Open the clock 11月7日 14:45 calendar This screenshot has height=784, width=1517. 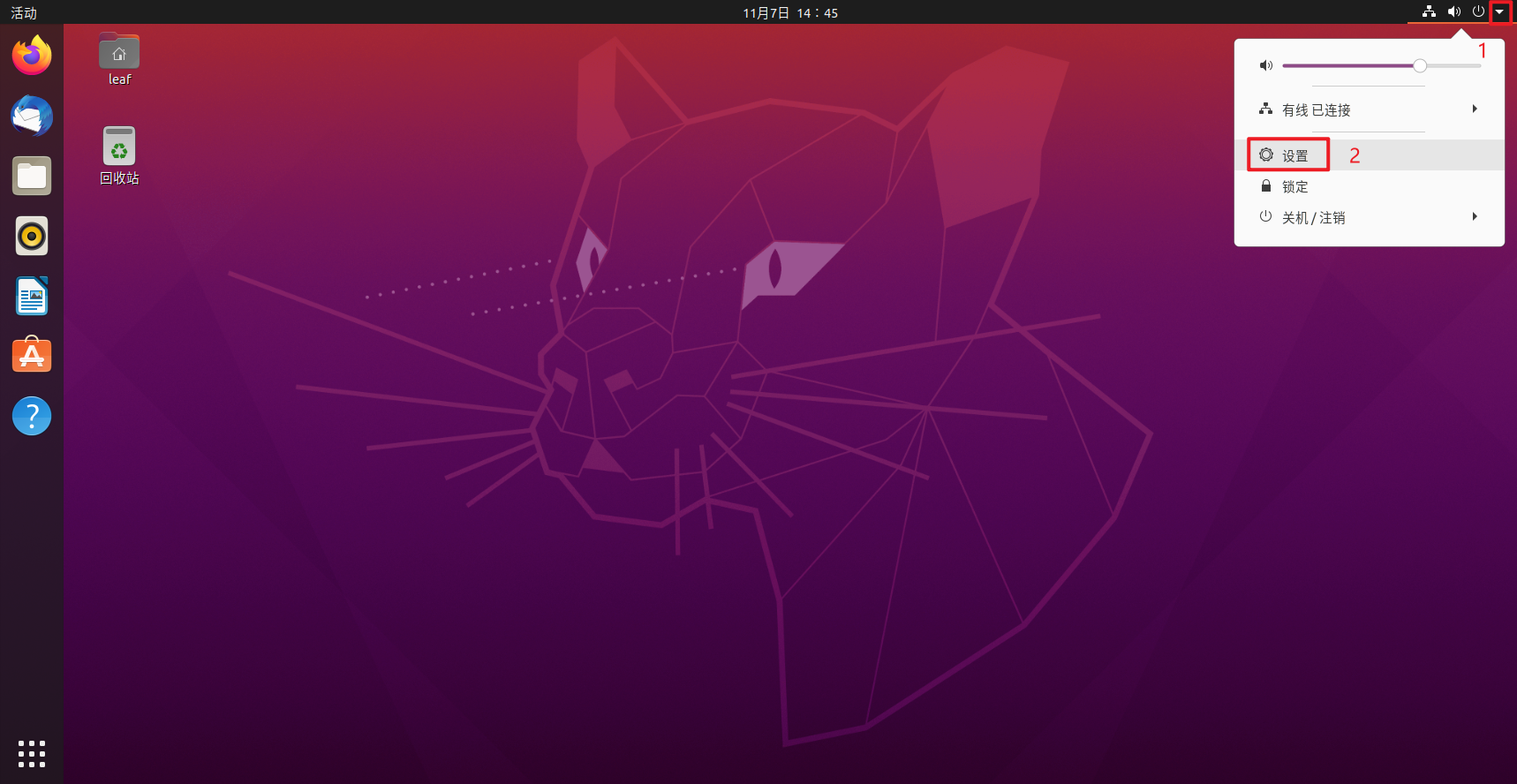(790, 12)
